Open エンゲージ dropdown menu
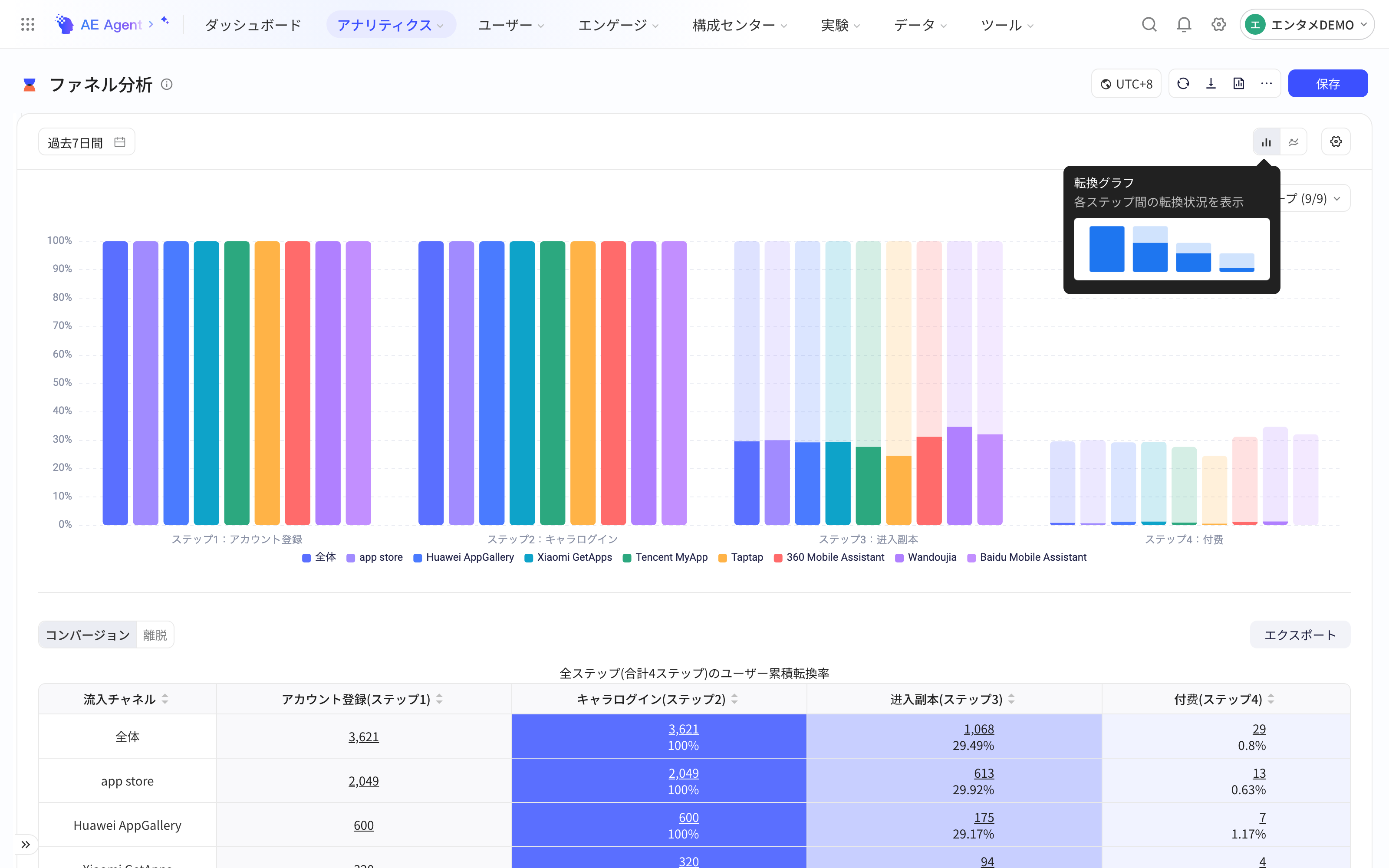Viewport: 1389px width, 868px height. coord(618,25)
